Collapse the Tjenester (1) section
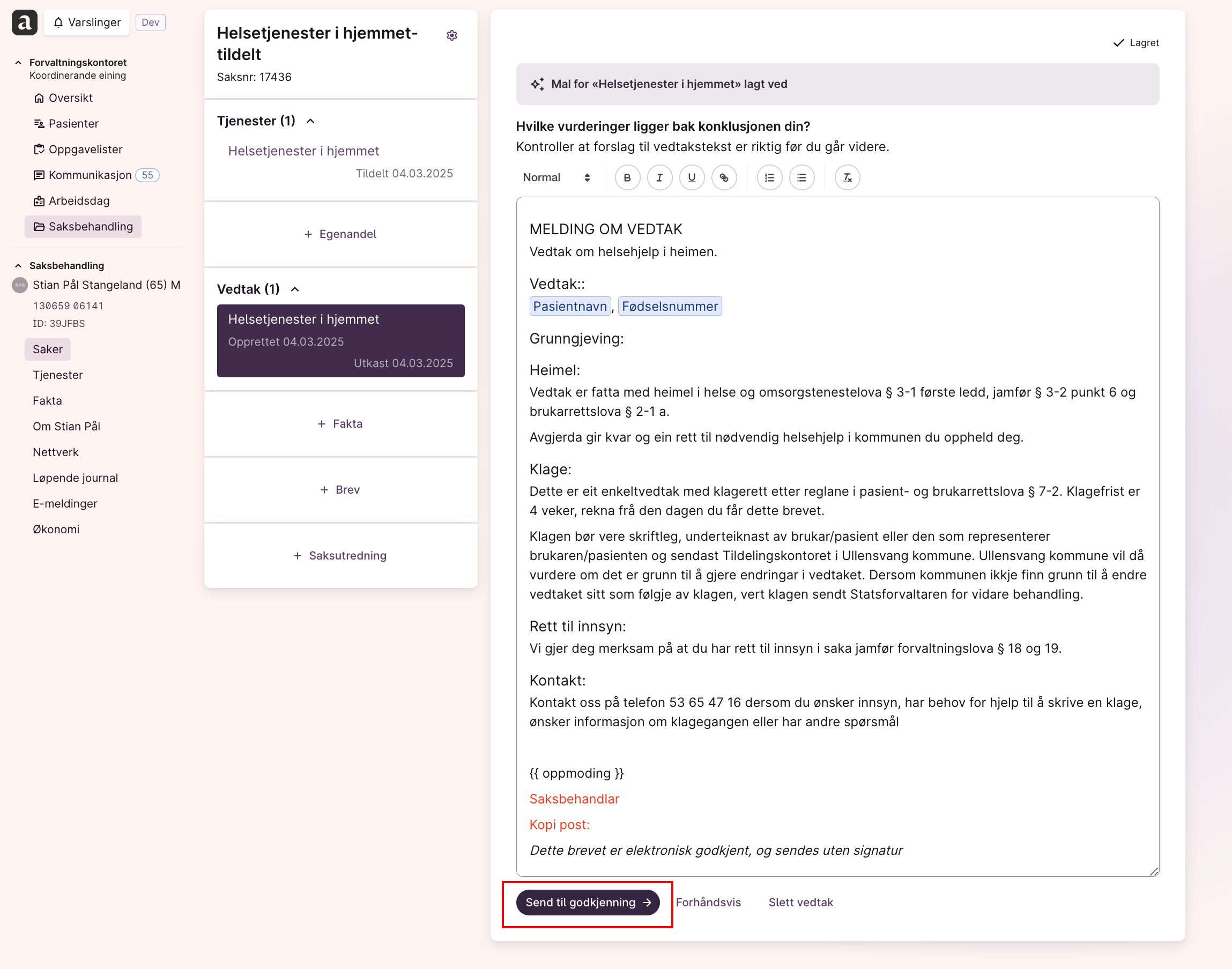This screenshot has height=969, width=1232. tap(310, 121)
